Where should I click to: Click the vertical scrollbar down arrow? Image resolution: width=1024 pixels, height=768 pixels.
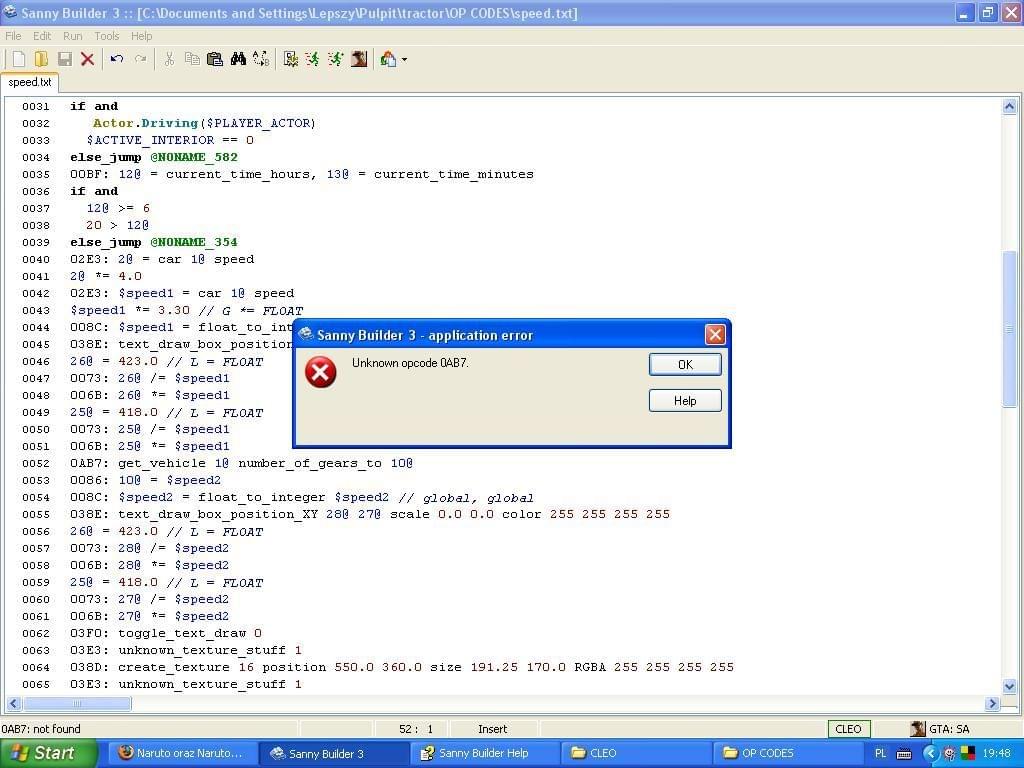[x=1009, y=686]
